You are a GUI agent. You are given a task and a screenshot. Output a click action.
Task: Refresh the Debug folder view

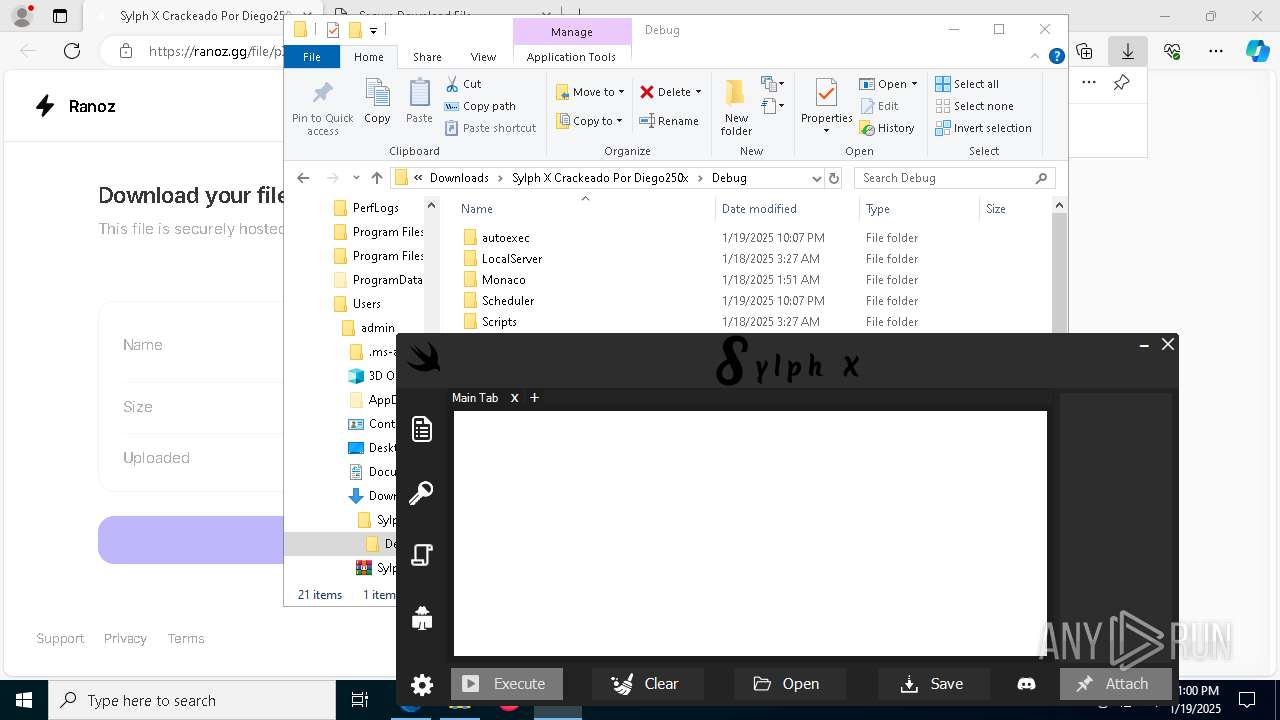834,178
